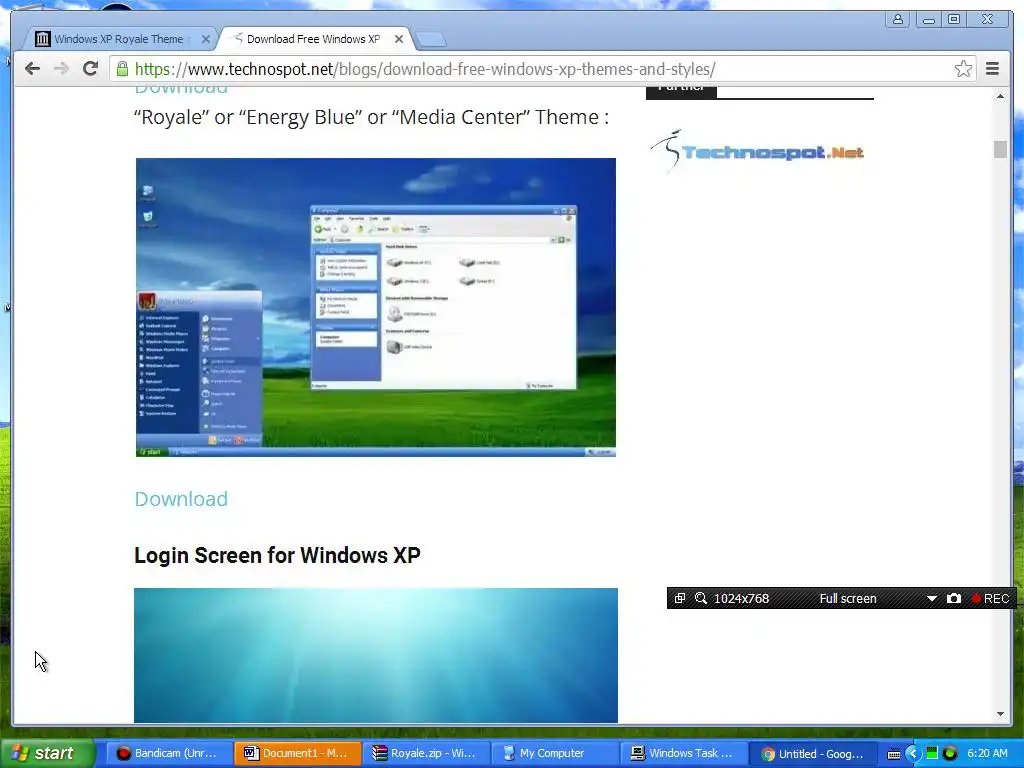
Task: Click the Login Screen for Windows XP heading
Action: pyautogui.click(x=277, y=555)
